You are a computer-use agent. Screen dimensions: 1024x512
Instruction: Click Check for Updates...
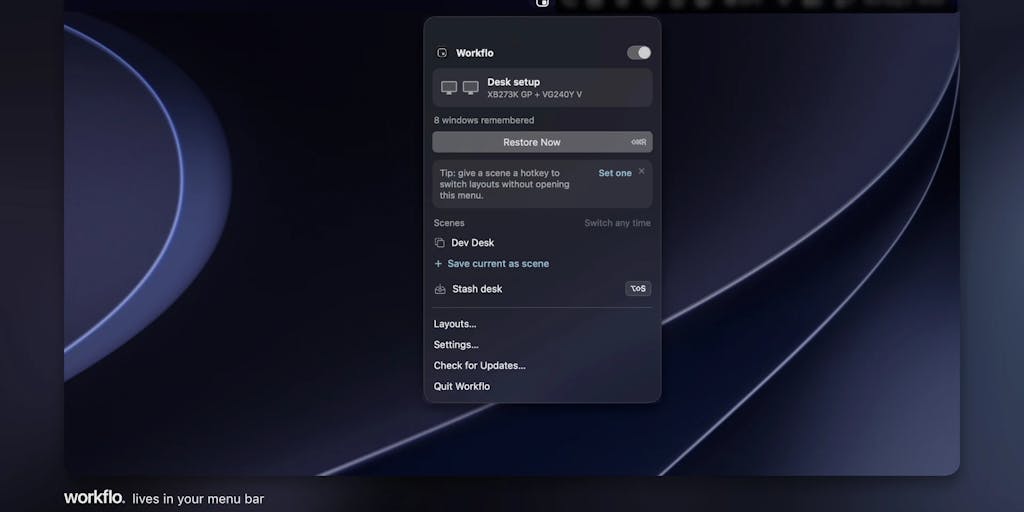click(x=479, y=366)
